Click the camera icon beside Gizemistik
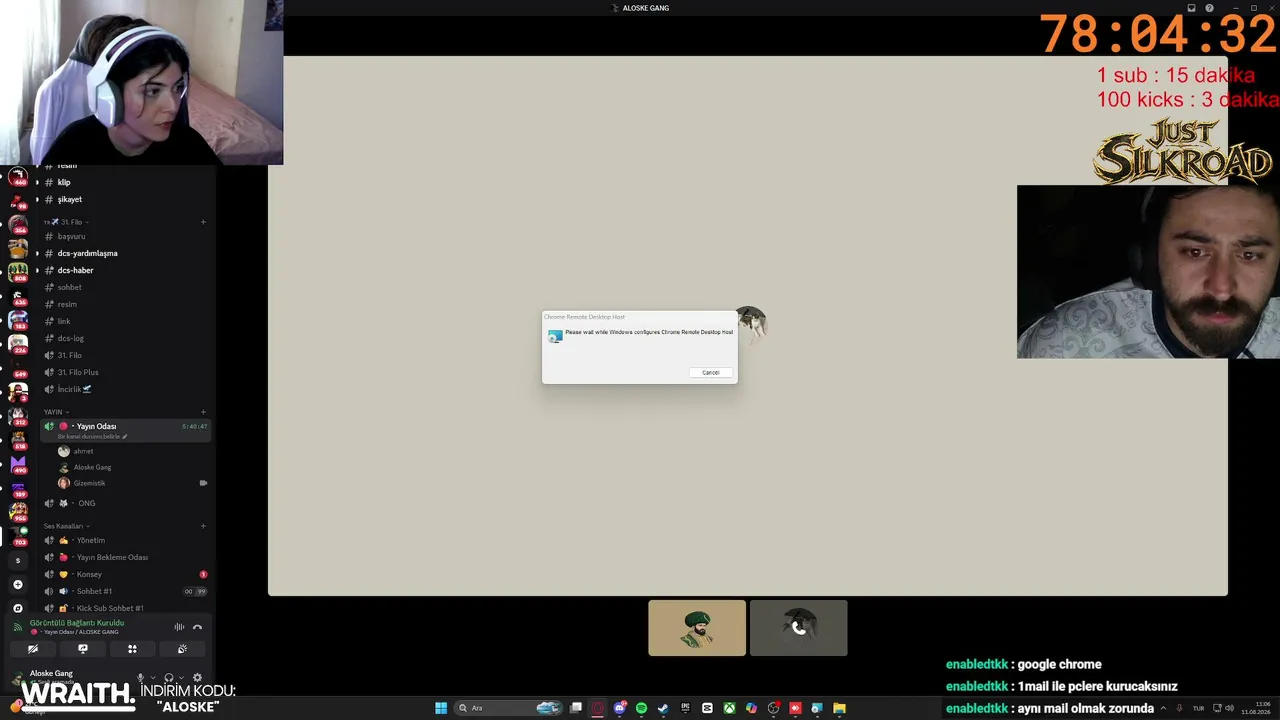The height and width of the screenshot is (720, 1280). (x=203, y=483)
